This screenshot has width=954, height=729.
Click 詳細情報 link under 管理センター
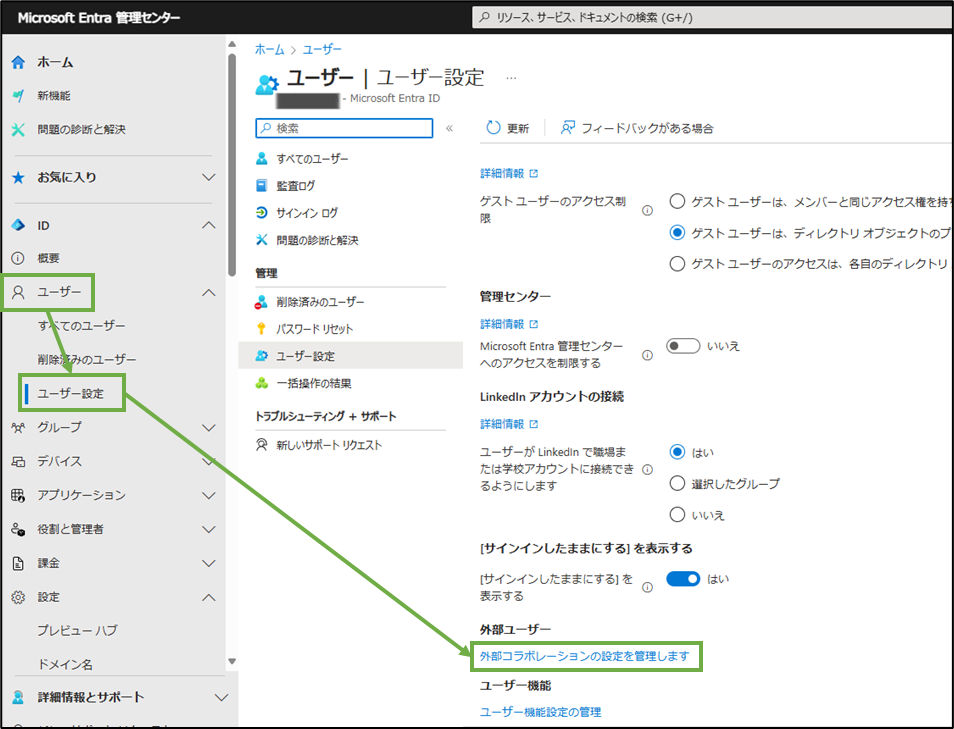(509, 324)
